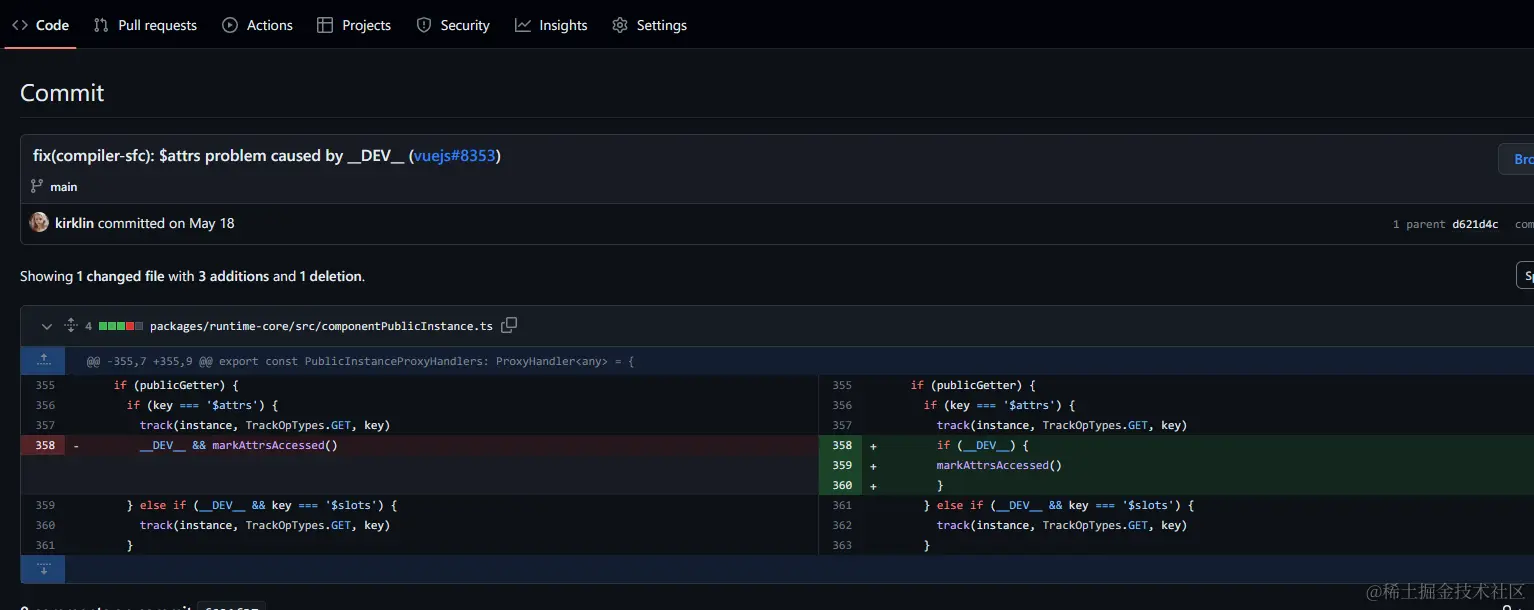This screenshot has height=610, width=1534.
Task: Select added line number 359
Action: click(842, 465)
